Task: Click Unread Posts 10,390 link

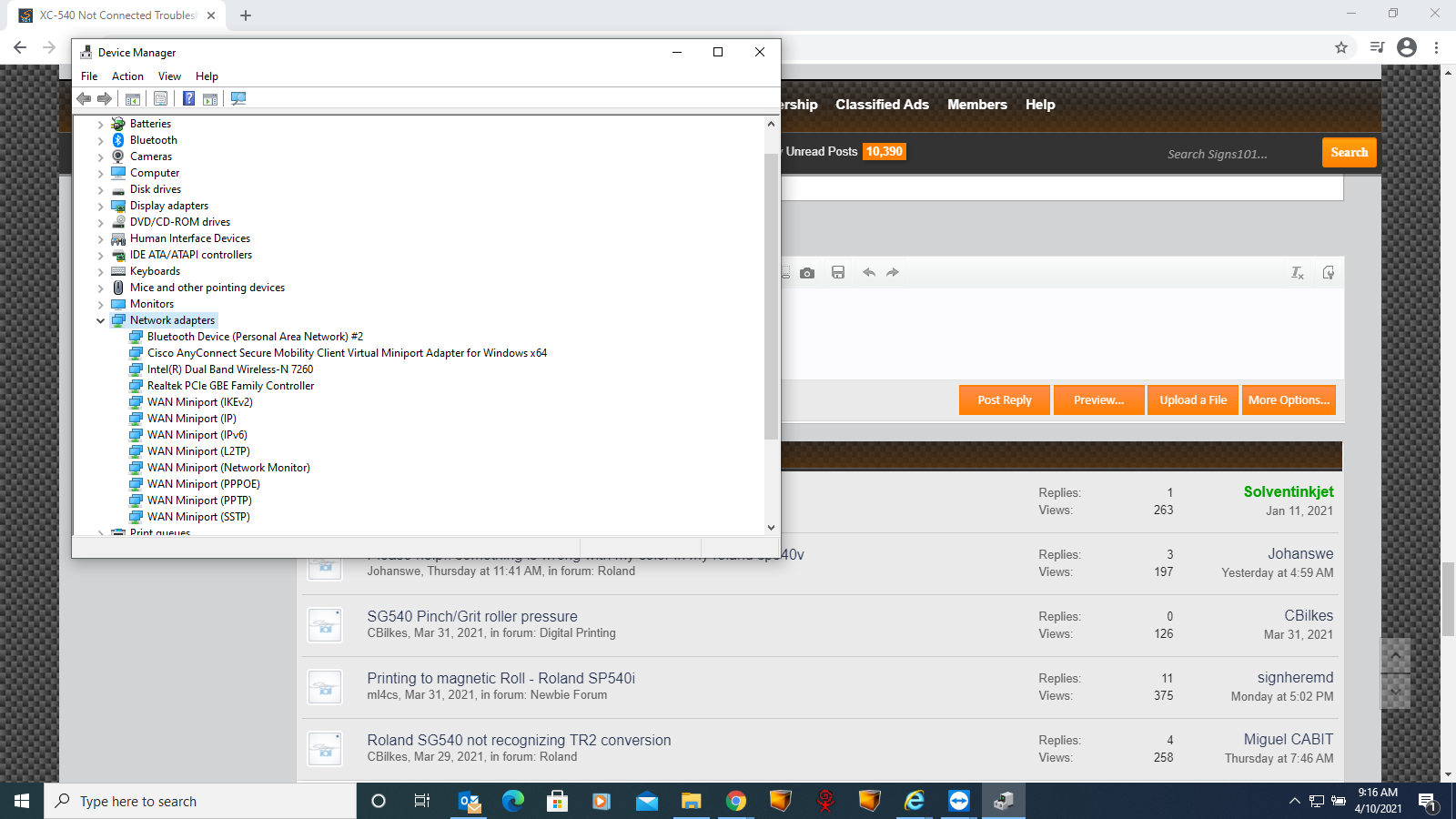Action: coord(845,152)
